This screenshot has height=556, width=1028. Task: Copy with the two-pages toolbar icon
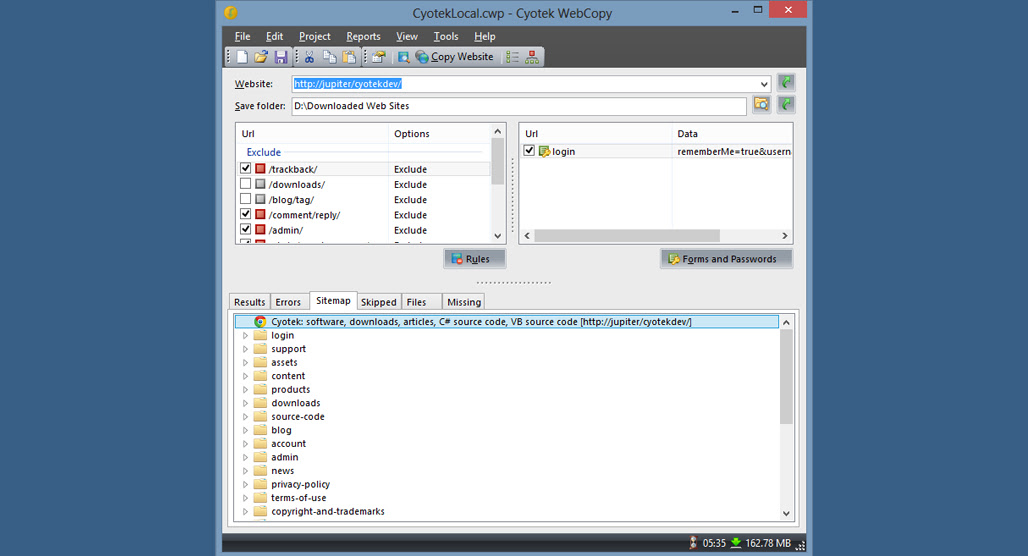(329, 57)
